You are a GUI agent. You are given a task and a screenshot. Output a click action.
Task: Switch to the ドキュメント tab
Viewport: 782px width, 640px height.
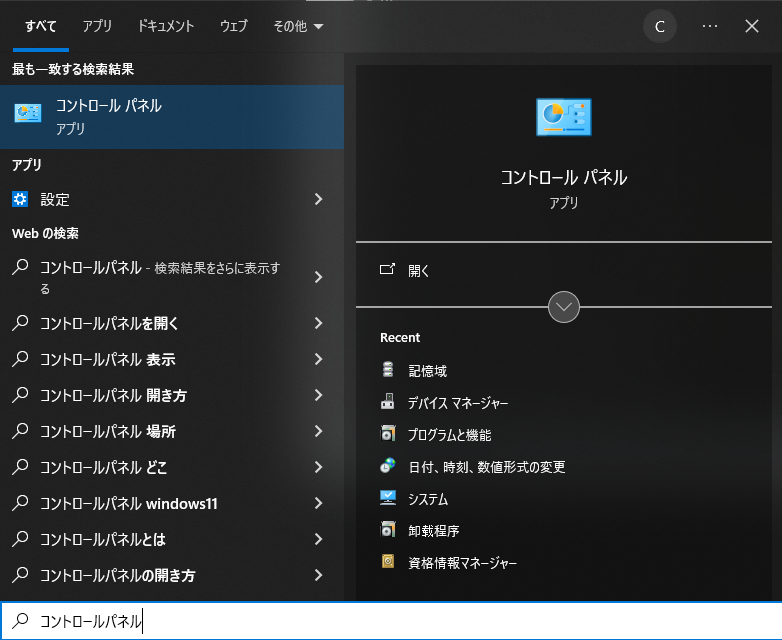click(166, 26)
